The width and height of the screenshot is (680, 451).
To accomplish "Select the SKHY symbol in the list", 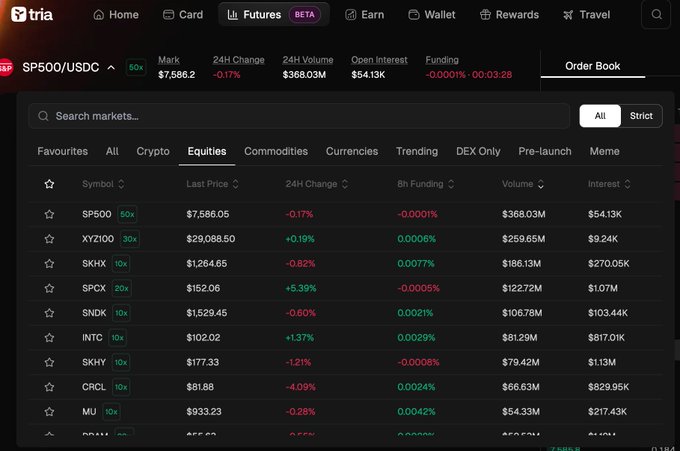I will 94,362.
